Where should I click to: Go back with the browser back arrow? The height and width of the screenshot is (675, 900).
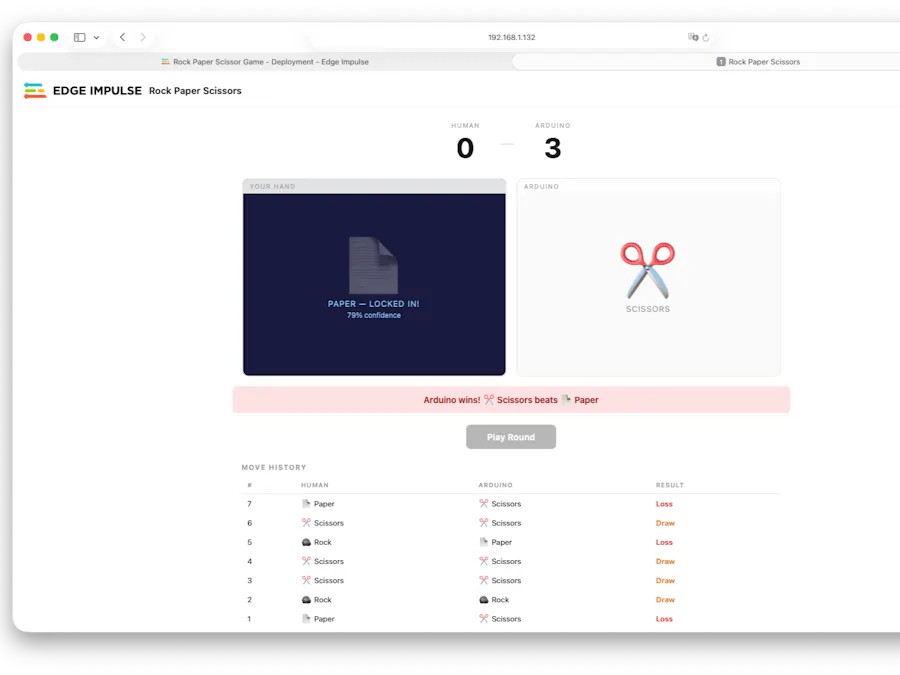pos(122,37)
